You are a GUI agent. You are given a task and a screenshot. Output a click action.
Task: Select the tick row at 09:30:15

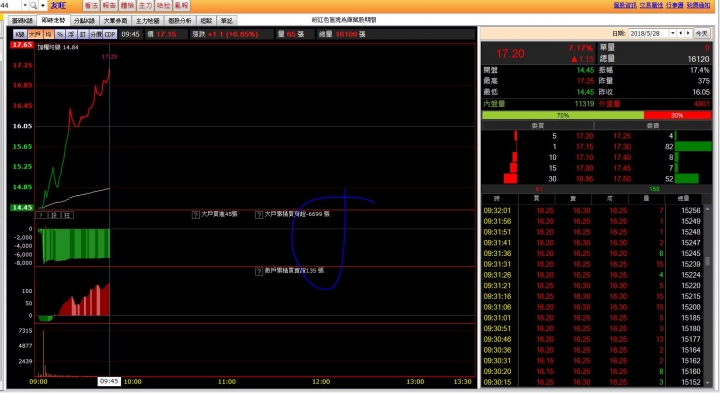click(592, 382)
